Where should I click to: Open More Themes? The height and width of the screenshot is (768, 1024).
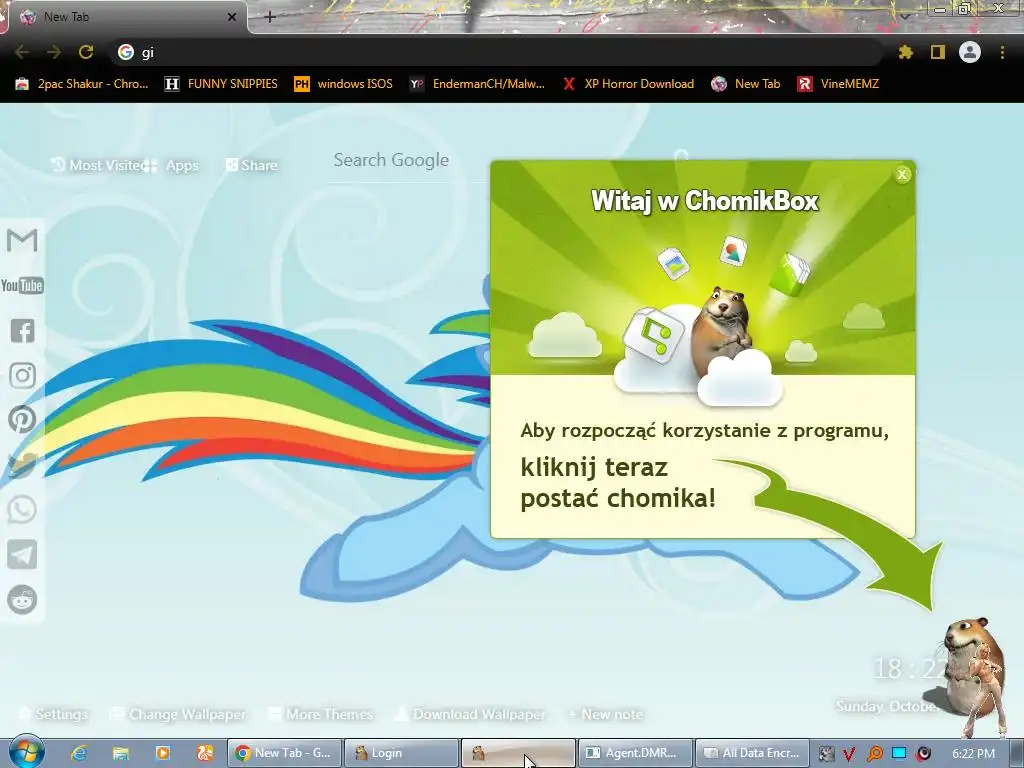pos(321,714)
